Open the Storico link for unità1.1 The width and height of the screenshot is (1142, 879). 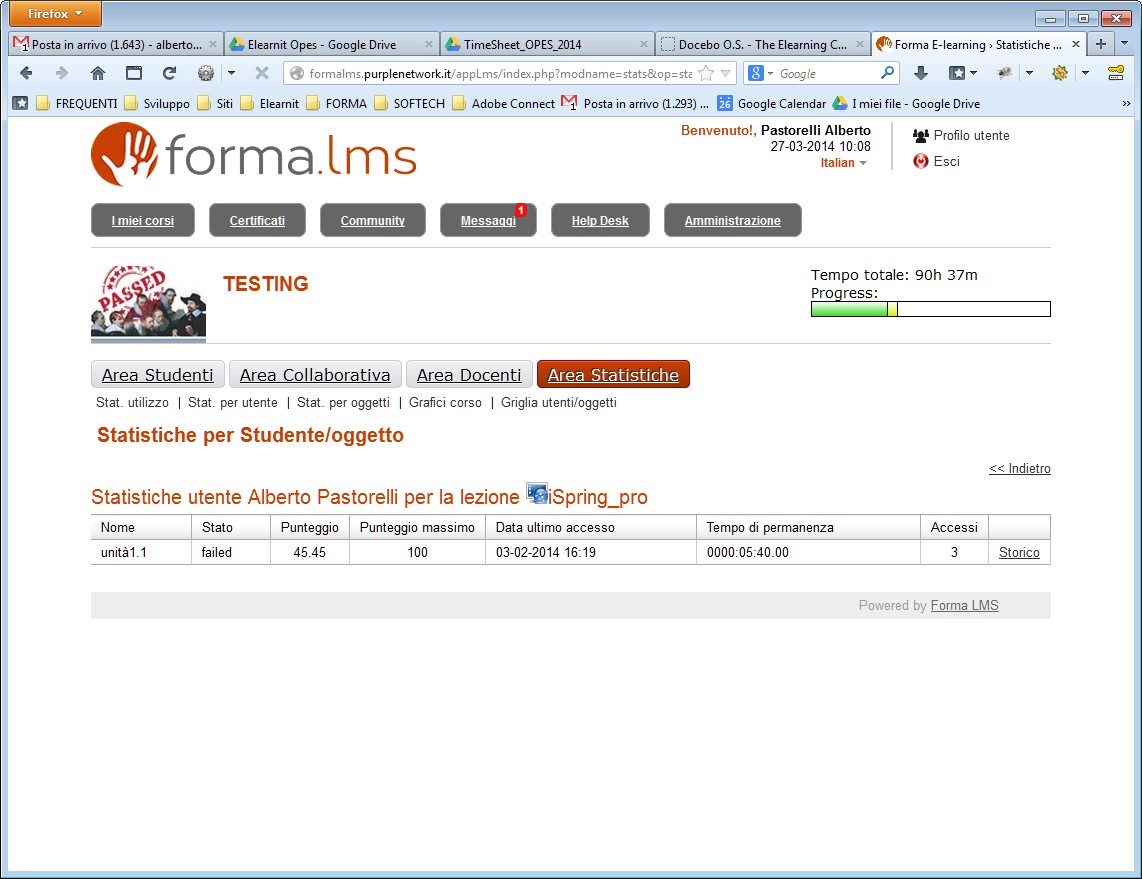pyautogui.click(x=1019, y=553)
